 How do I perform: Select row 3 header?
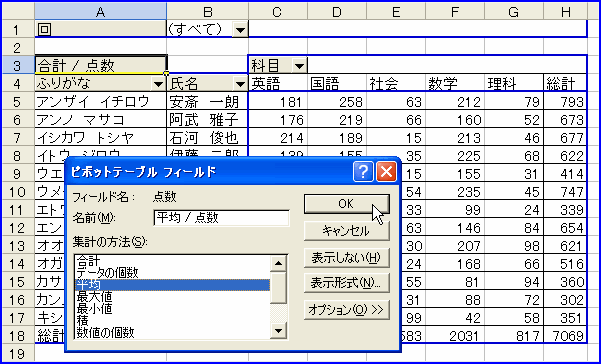click(18, 66)
